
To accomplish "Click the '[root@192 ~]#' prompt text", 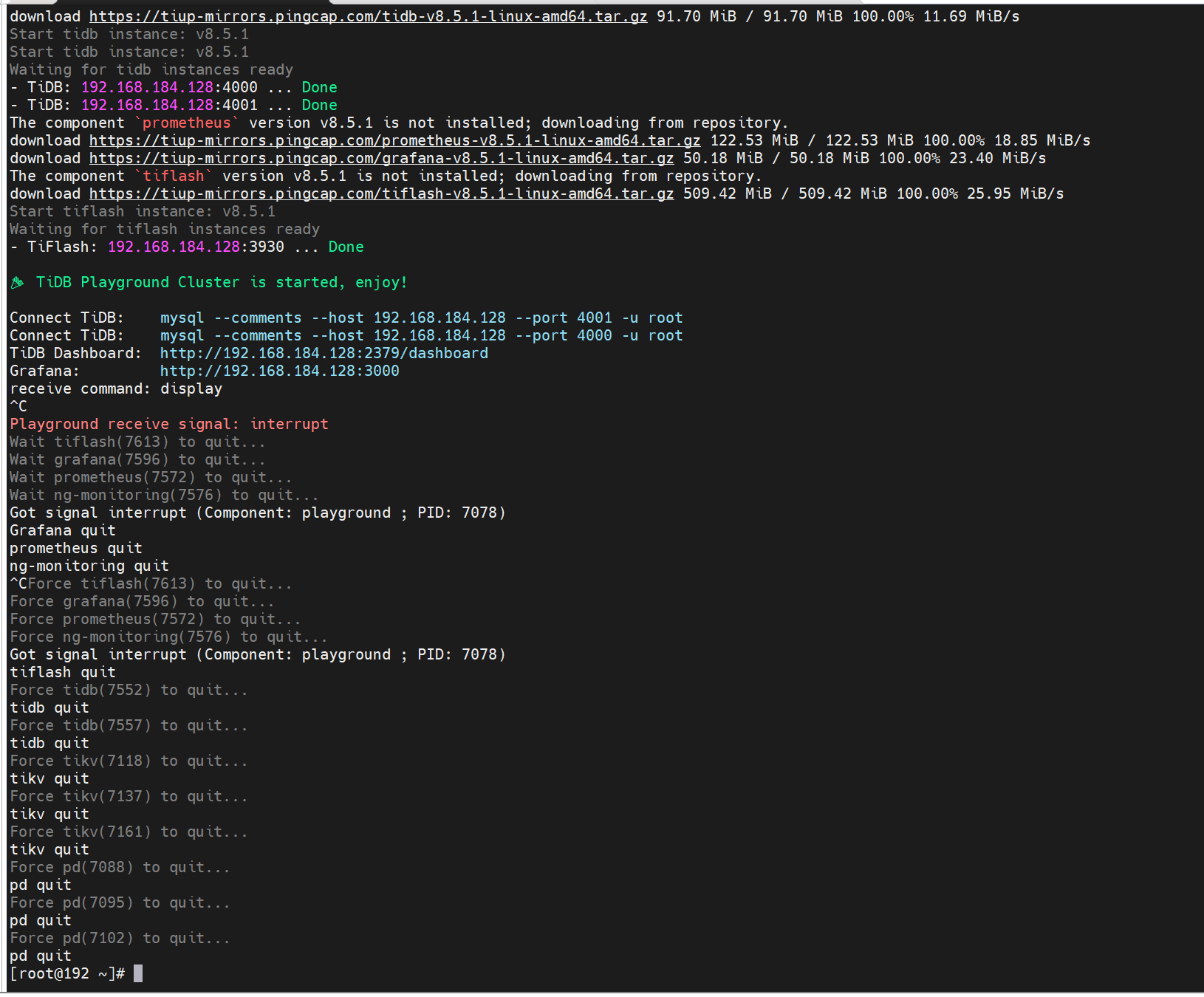I will coord(67,973).
